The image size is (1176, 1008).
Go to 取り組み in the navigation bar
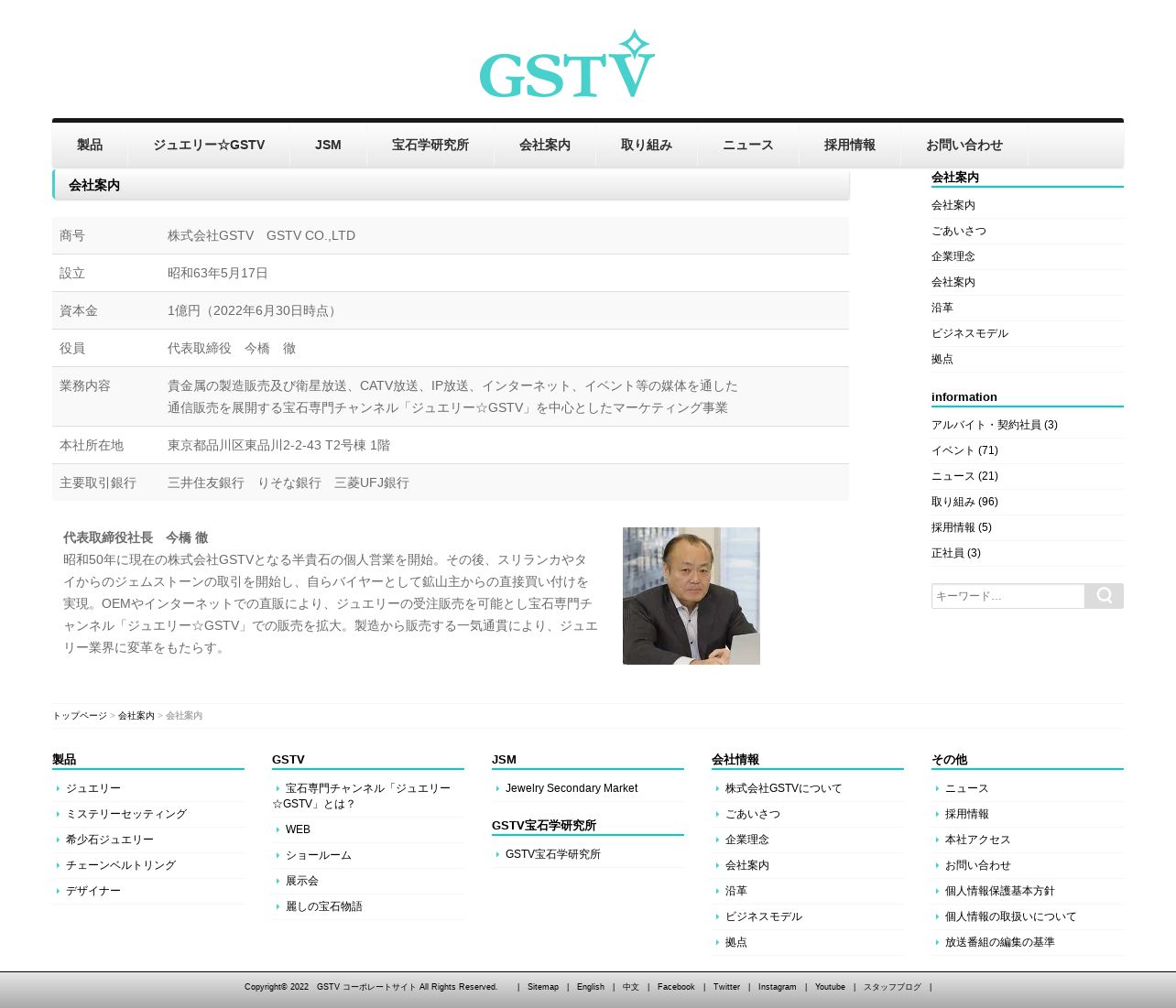[x=647, y=145]
